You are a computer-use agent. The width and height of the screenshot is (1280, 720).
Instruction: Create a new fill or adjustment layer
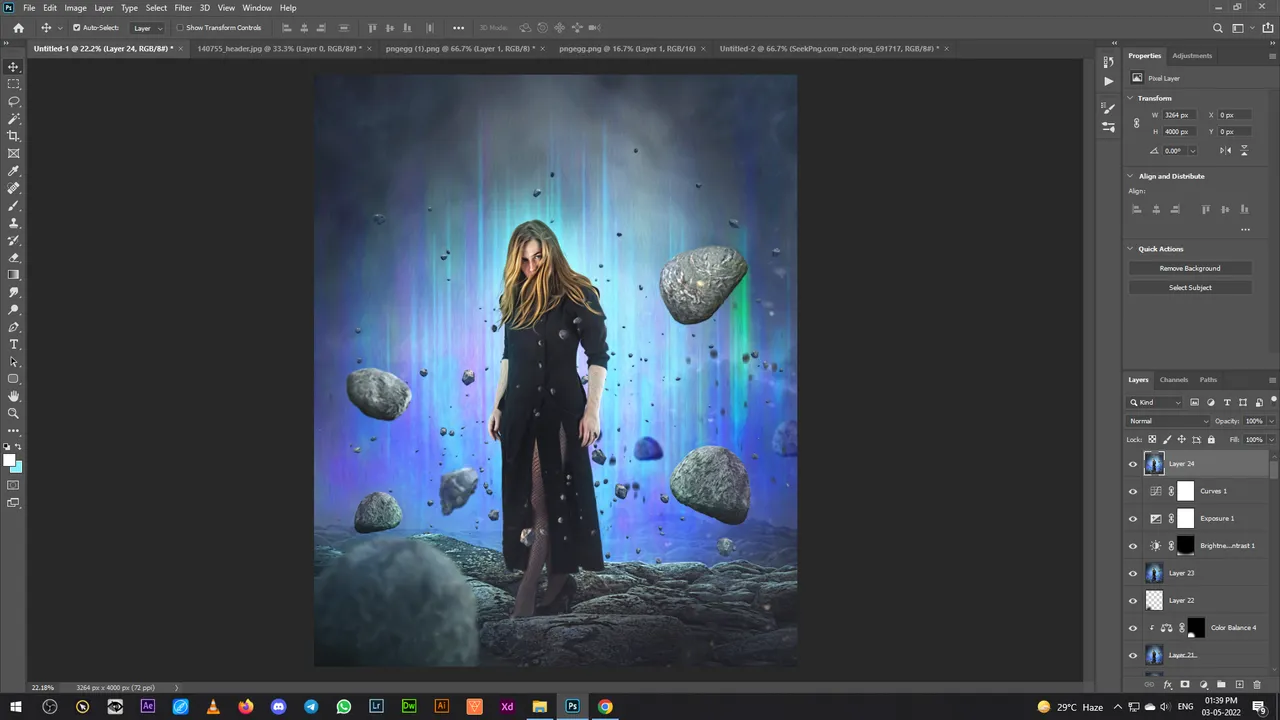click(1203, 685)
